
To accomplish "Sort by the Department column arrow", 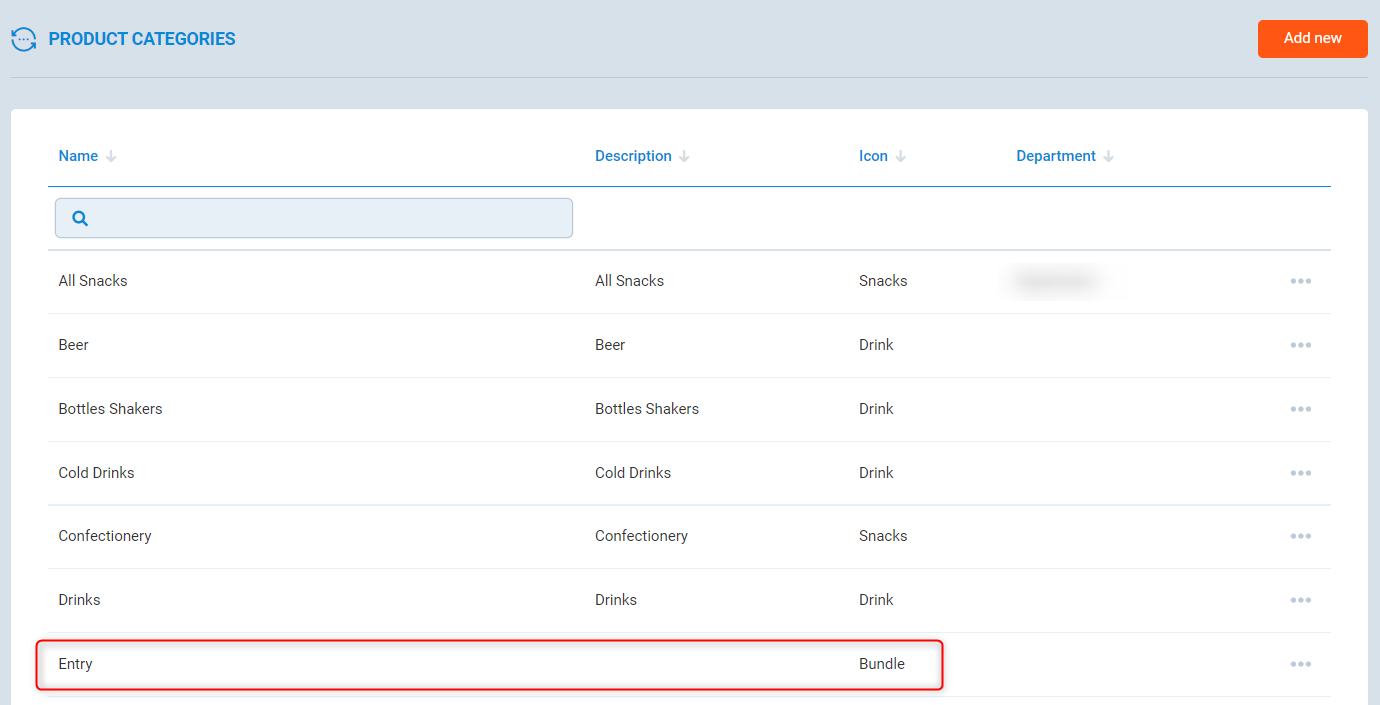I will pyautogui.click(x=1108, y=157).
